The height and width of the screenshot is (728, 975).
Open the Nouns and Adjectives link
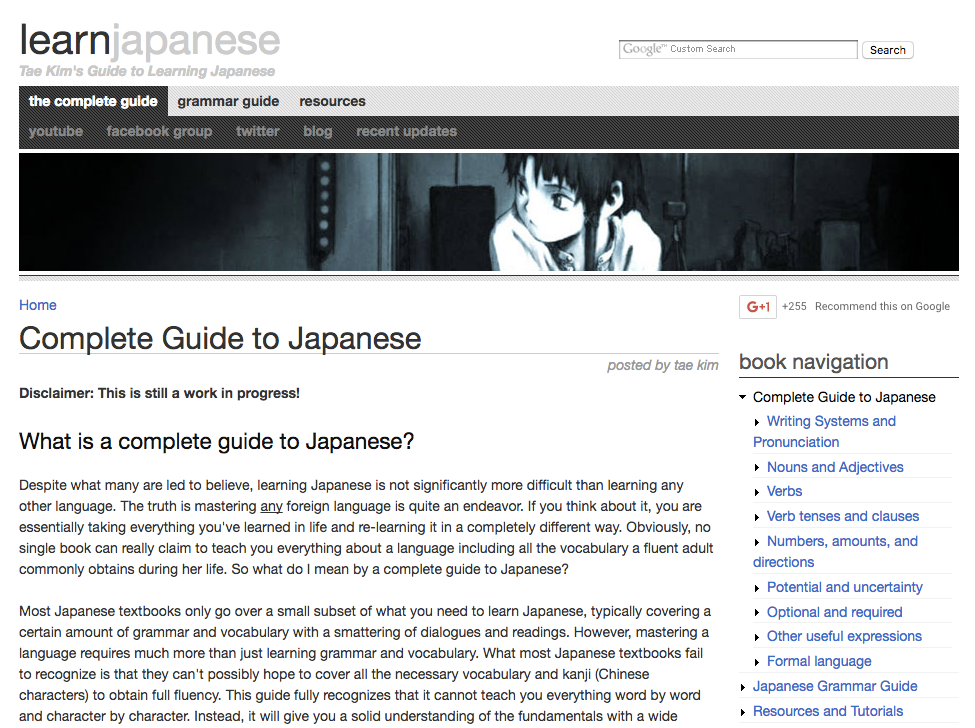click(x=835, y=467)
